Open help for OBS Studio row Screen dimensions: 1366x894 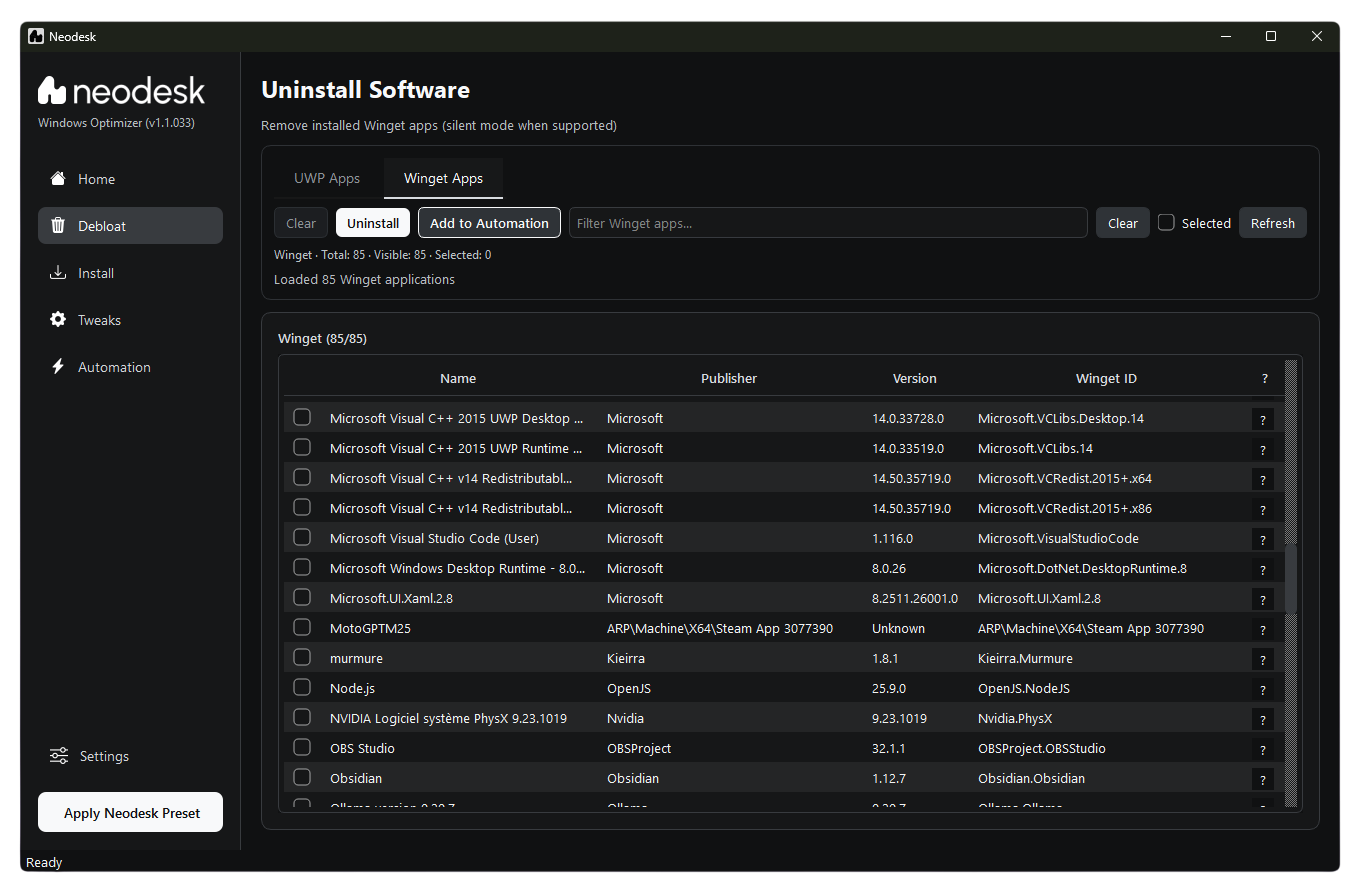[x=1262, y=748]
